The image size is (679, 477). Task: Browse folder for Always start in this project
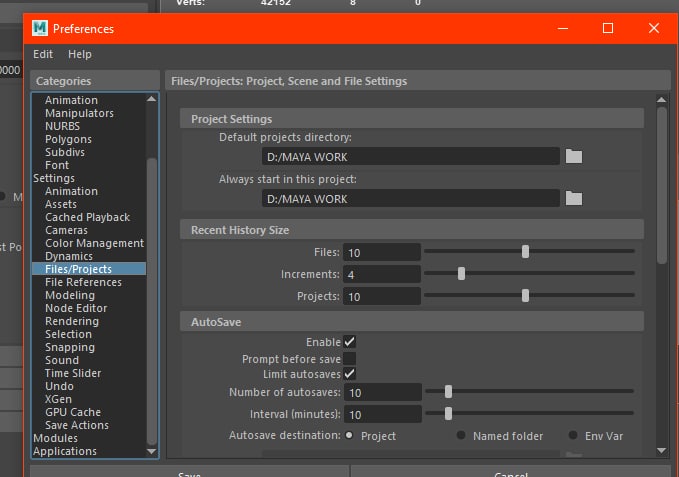[574, 198]
